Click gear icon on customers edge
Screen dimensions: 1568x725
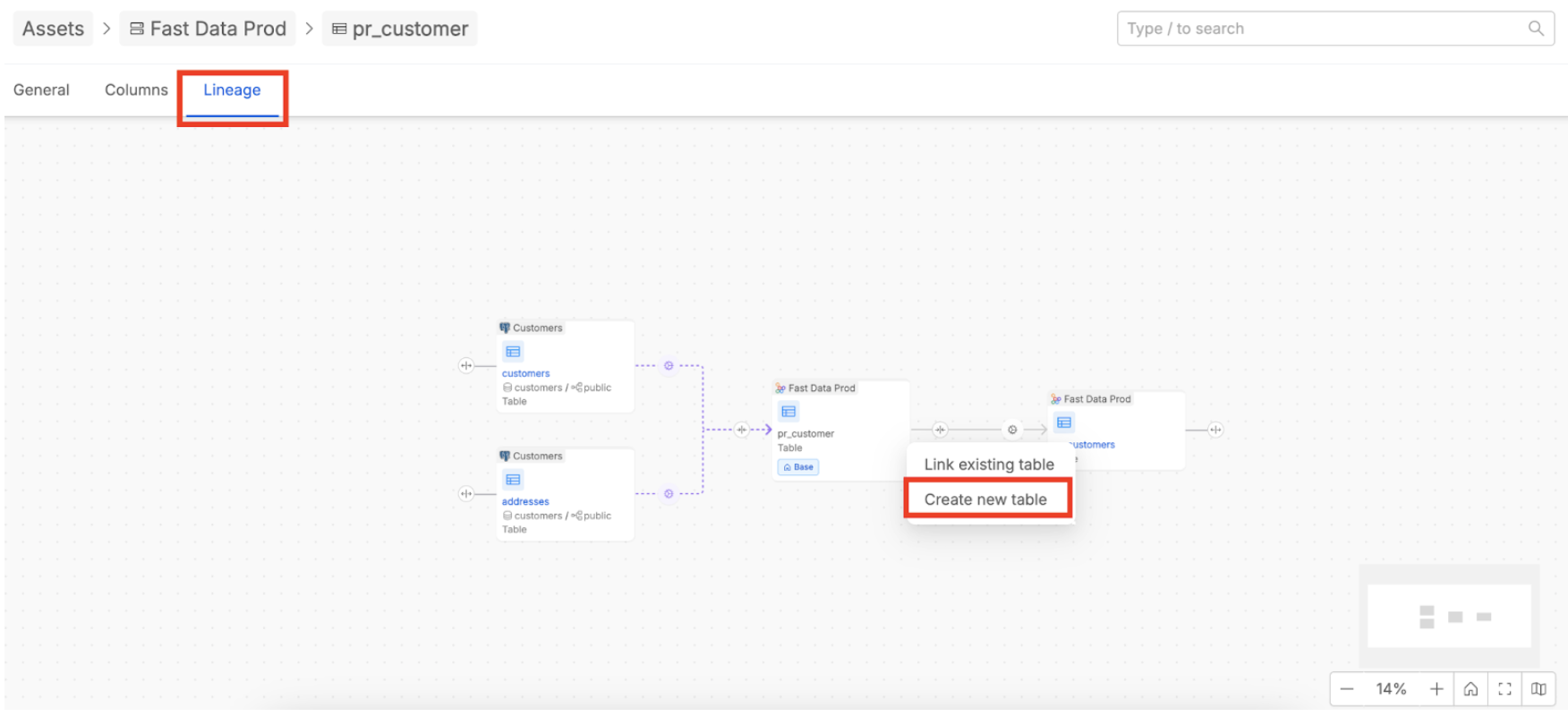click(669, 366)
